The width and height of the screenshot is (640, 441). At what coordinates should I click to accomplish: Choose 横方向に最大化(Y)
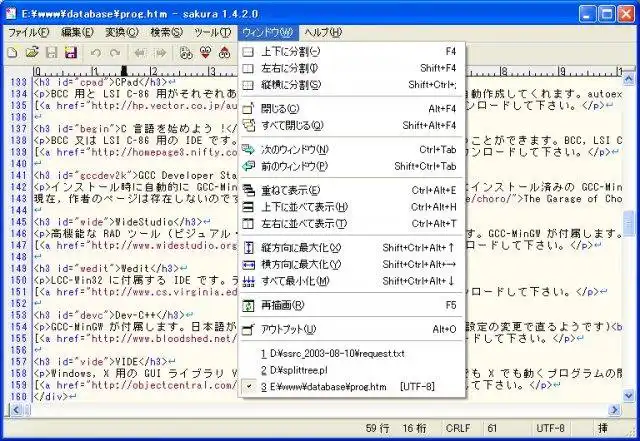(352, 264)
